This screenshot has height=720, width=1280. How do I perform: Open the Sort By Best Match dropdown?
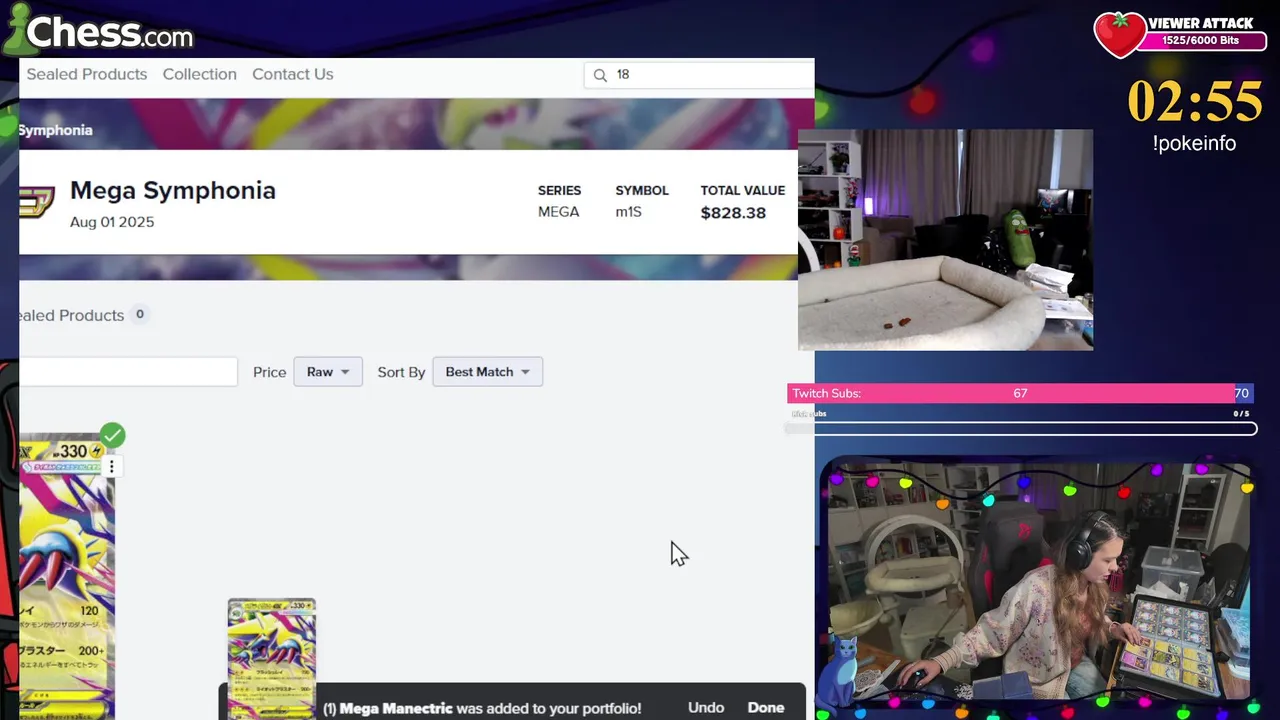tap(488, 372)
